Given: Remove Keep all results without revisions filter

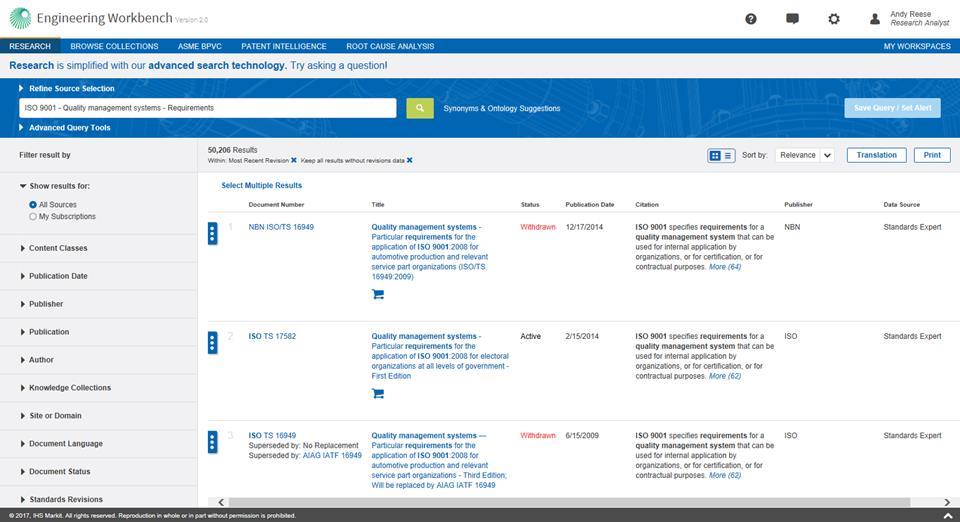Looking at the screenshot, I should point(410,160).
